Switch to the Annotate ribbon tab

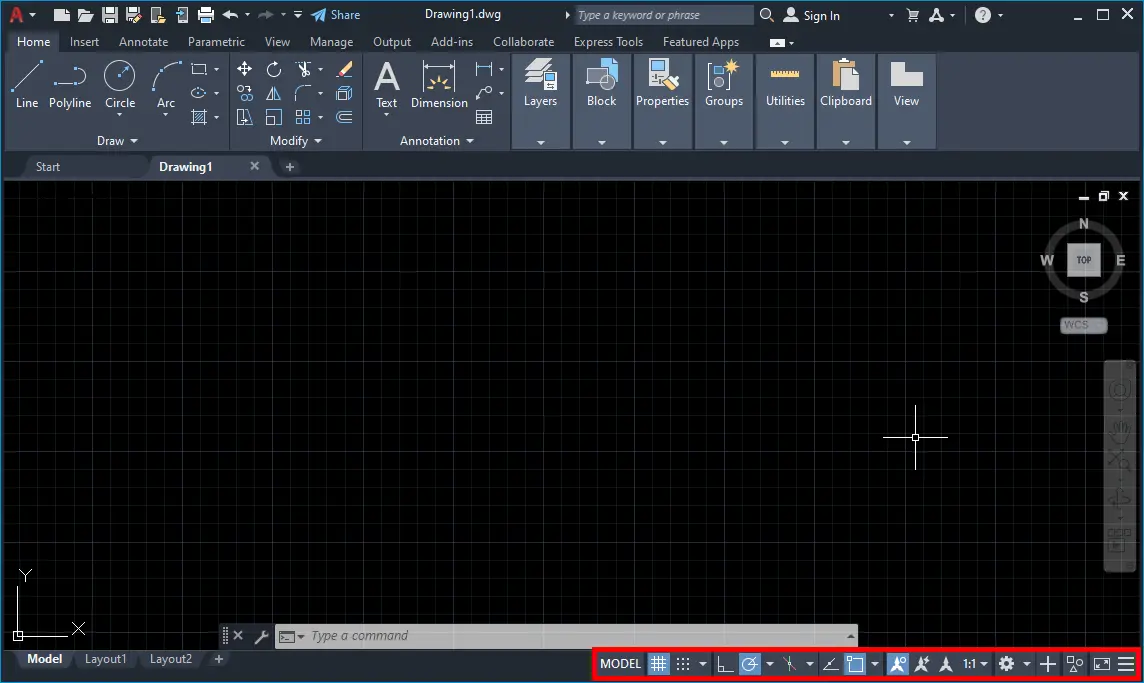[x=143, y=41]
